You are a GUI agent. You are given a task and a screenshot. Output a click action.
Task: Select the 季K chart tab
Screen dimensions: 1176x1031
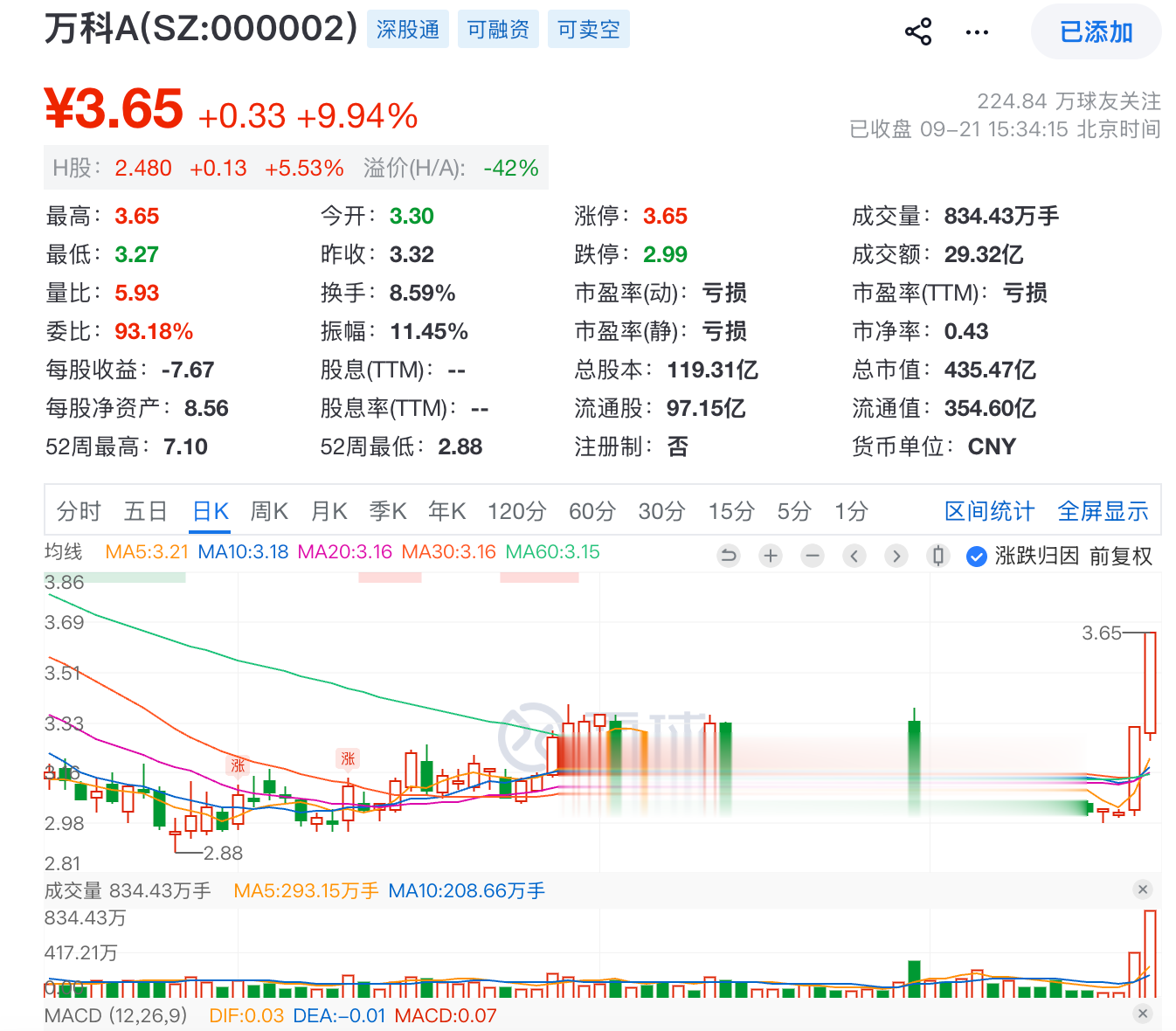388,511
